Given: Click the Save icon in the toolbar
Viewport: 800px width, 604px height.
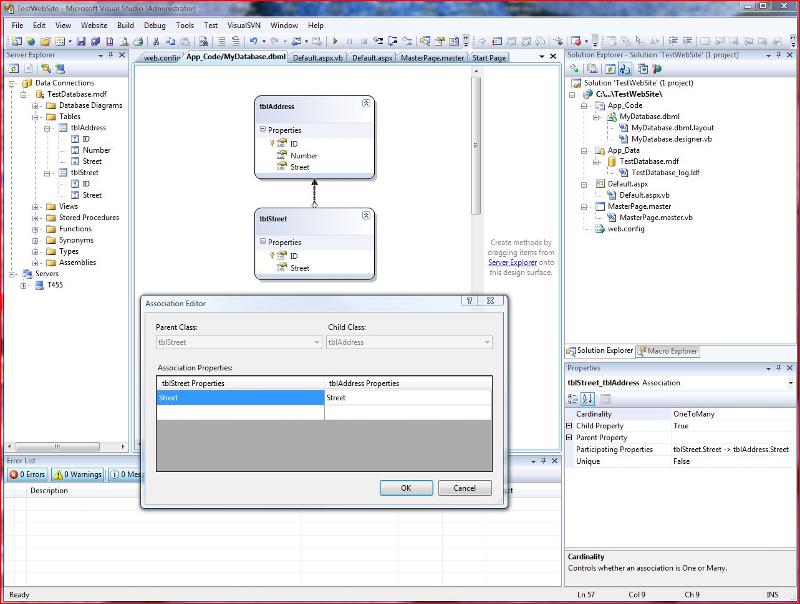Looking at the screenshot, I should pyautogui.click(x=81, y=41).
